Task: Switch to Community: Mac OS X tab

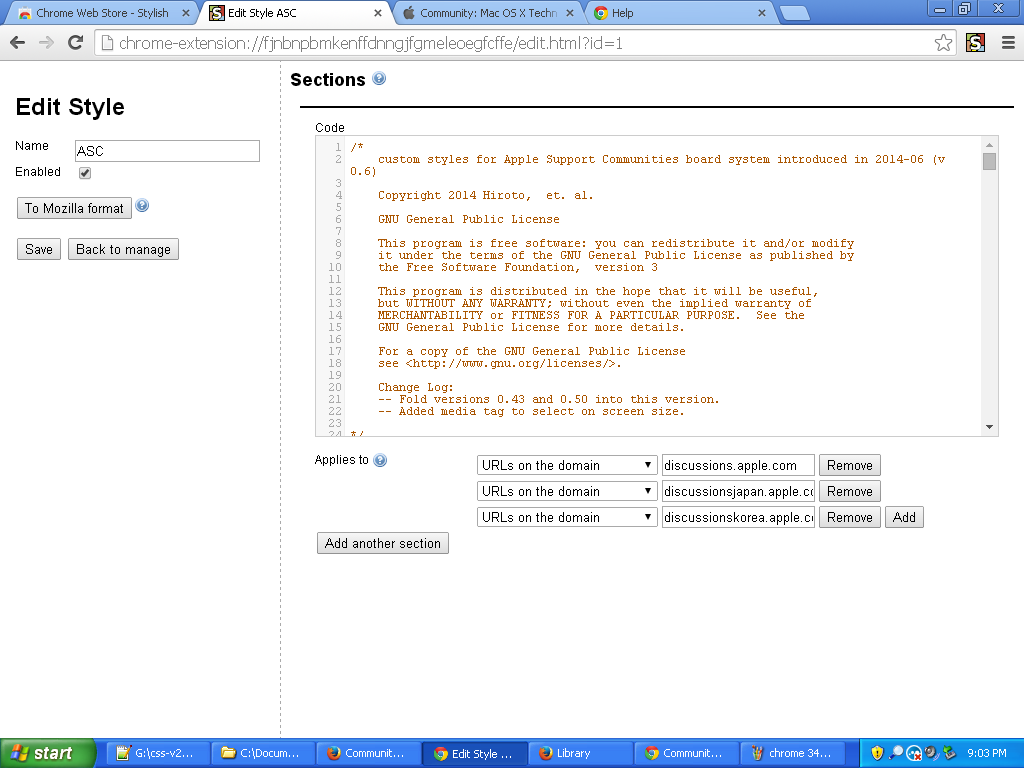Action: click(x=487, y=13)
